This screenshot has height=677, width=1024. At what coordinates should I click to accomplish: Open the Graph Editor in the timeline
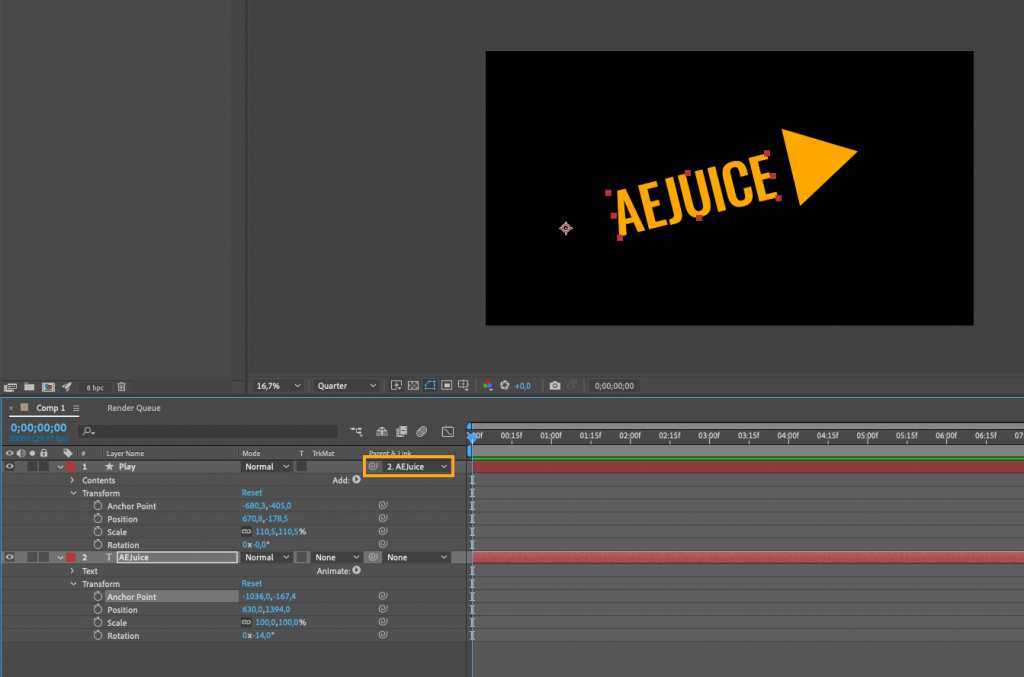tap(447, 430)
